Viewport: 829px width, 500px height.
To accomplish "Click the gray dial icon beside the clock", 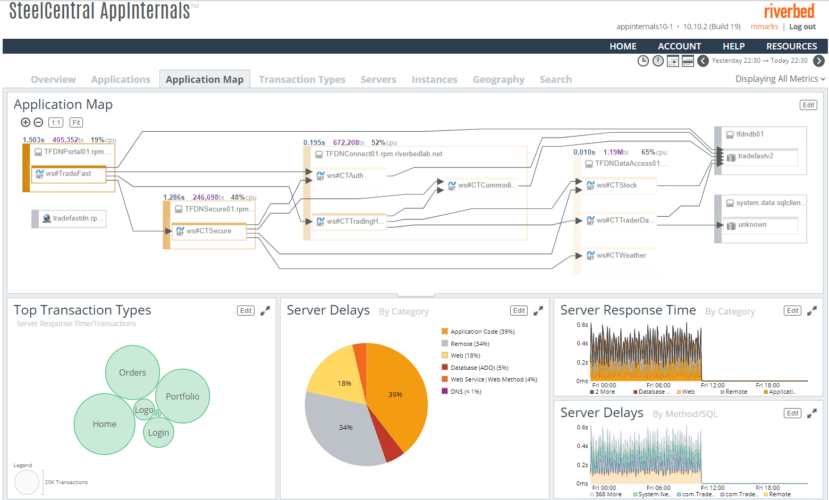I will click(x=658, y=61).
